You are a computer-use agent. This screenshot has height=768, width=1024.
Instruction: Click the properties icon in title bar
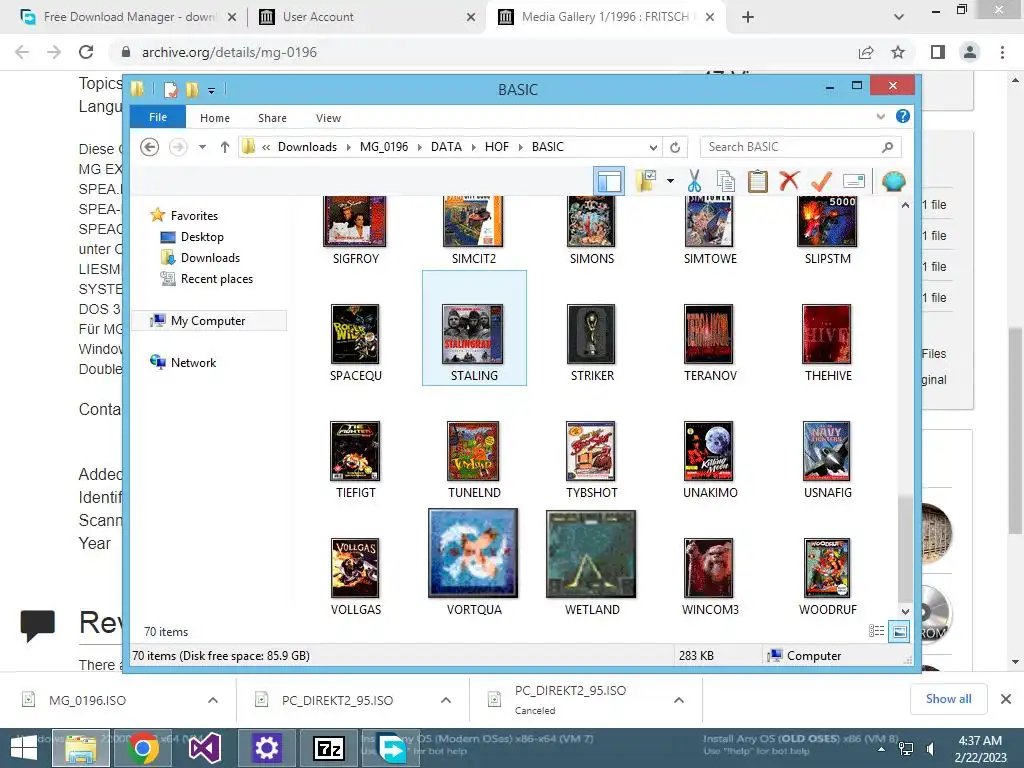point(170,89)
